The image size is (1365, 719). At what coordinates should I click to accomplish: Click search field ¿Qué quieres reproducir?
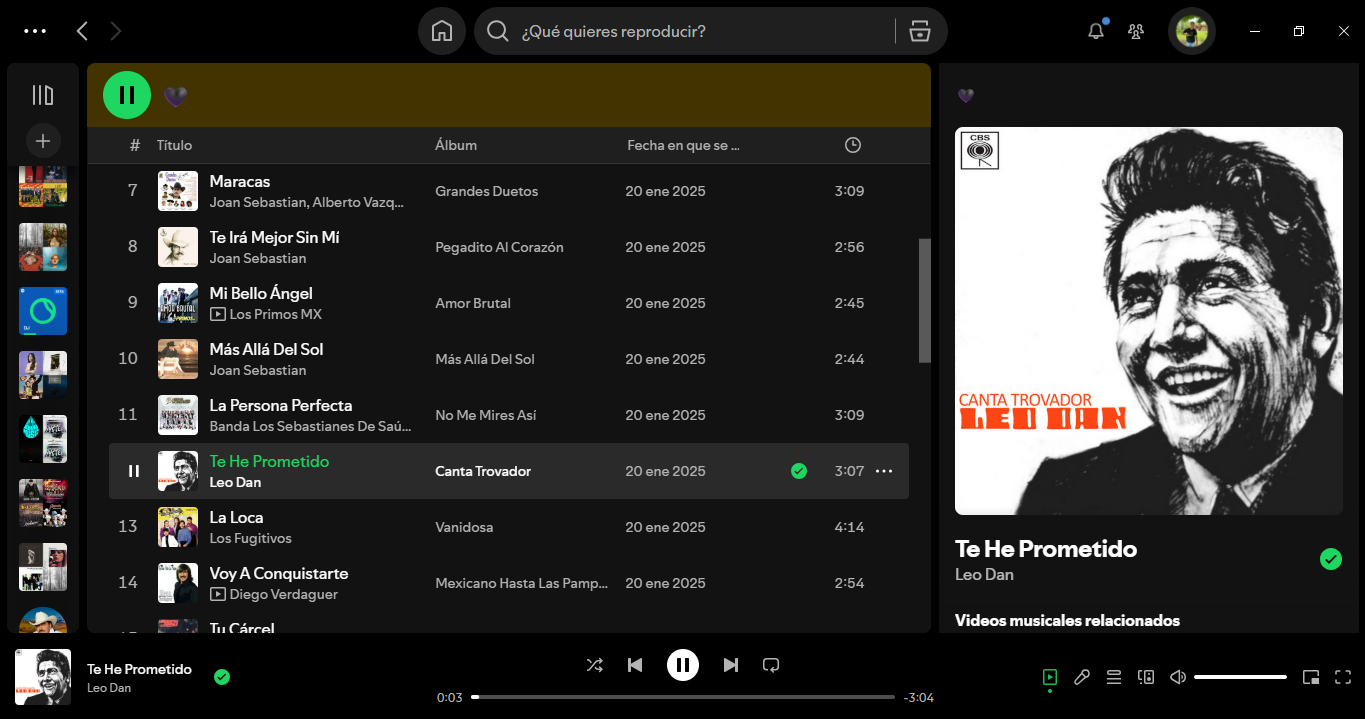pyautogui.click(x=700, y=31)
